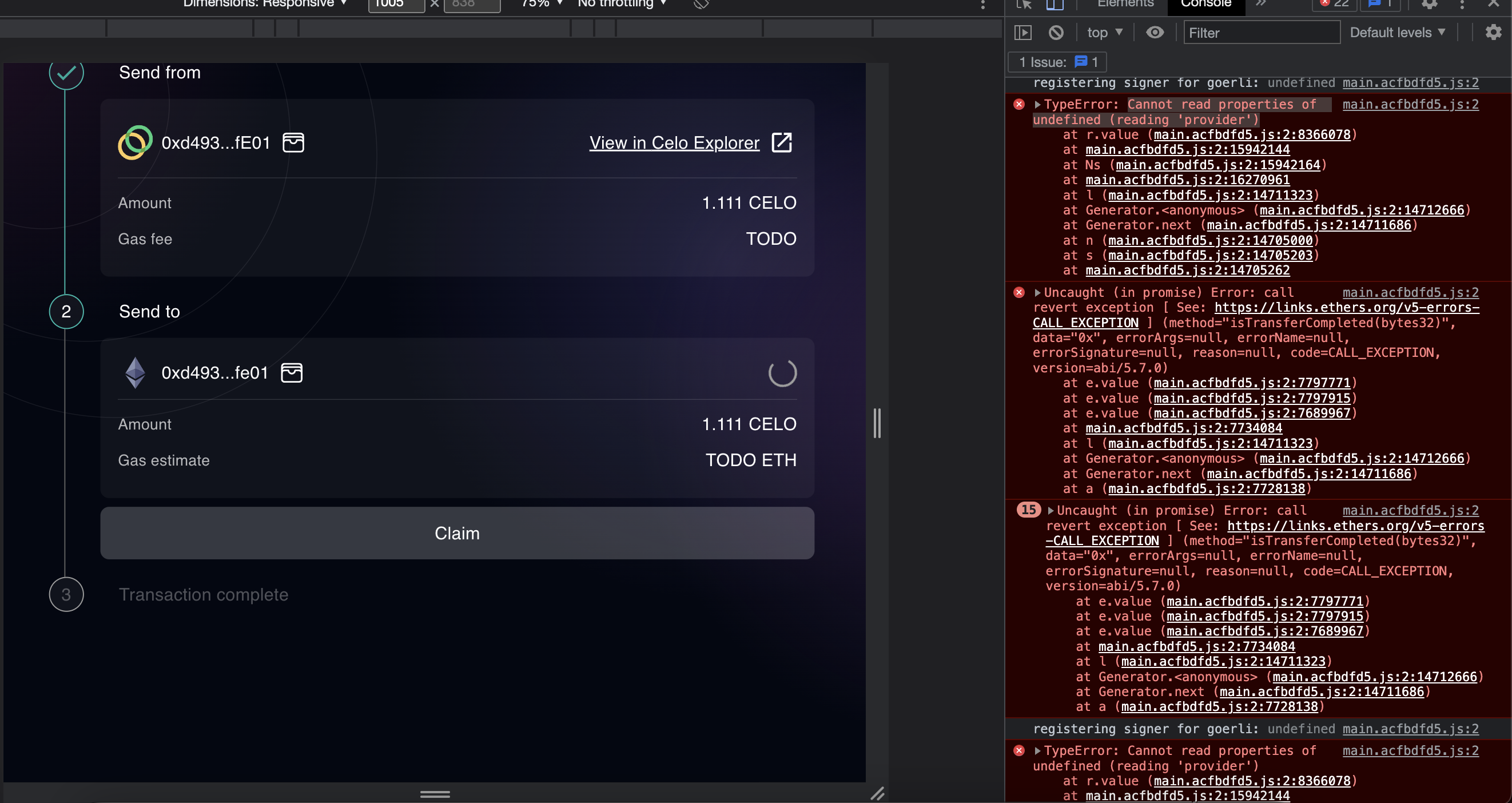Click inside the console Filter field
Image resolution: width=1512 pixels, height=803 pixels.
tap(1261, 32)
